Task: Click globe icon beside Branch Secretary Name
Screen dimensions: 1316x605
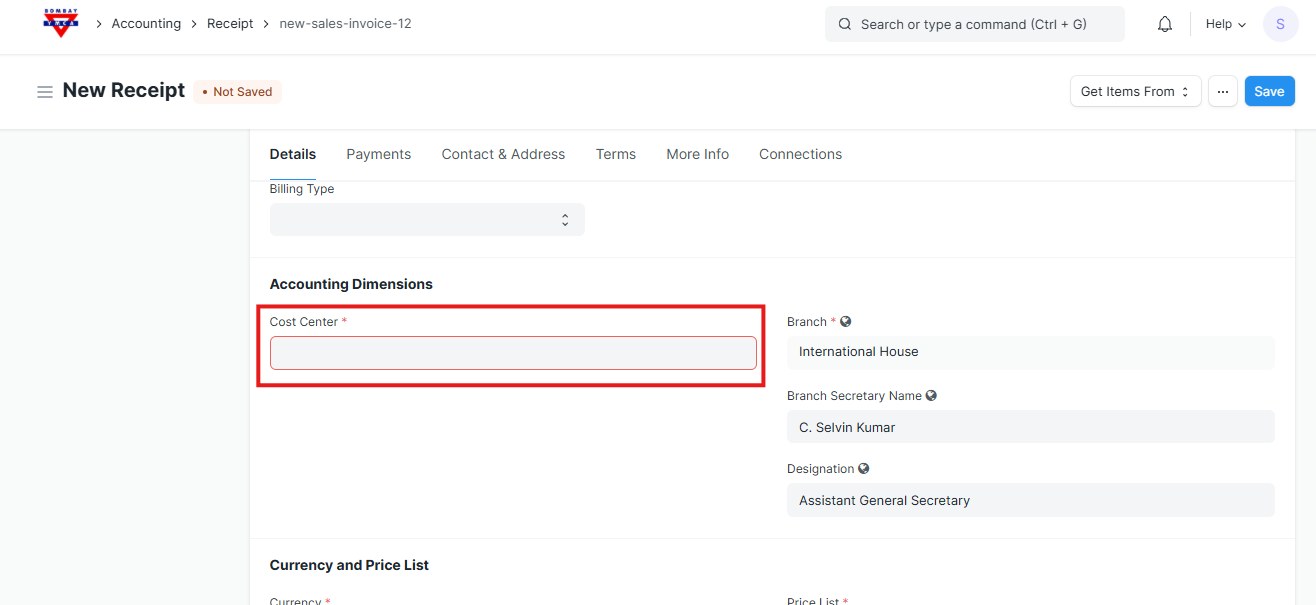Action: click(931, 396)
